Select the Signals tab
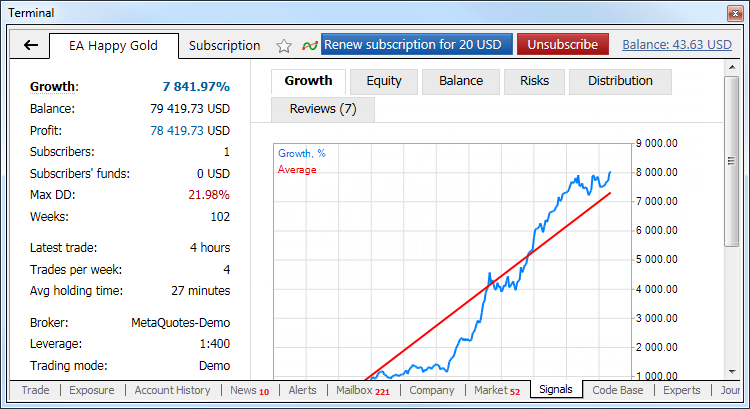 tap(556, 389)
